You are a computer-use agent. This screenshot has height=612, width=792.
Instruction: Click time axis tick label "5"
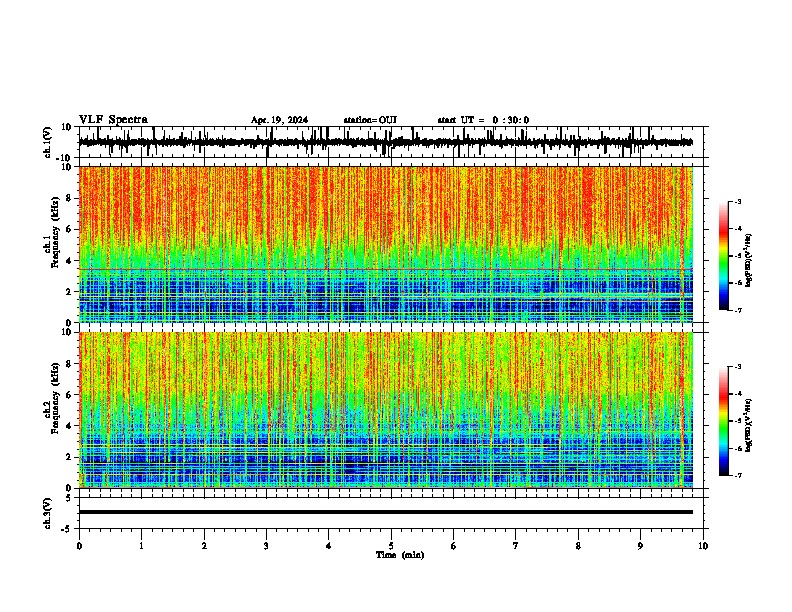391,546
